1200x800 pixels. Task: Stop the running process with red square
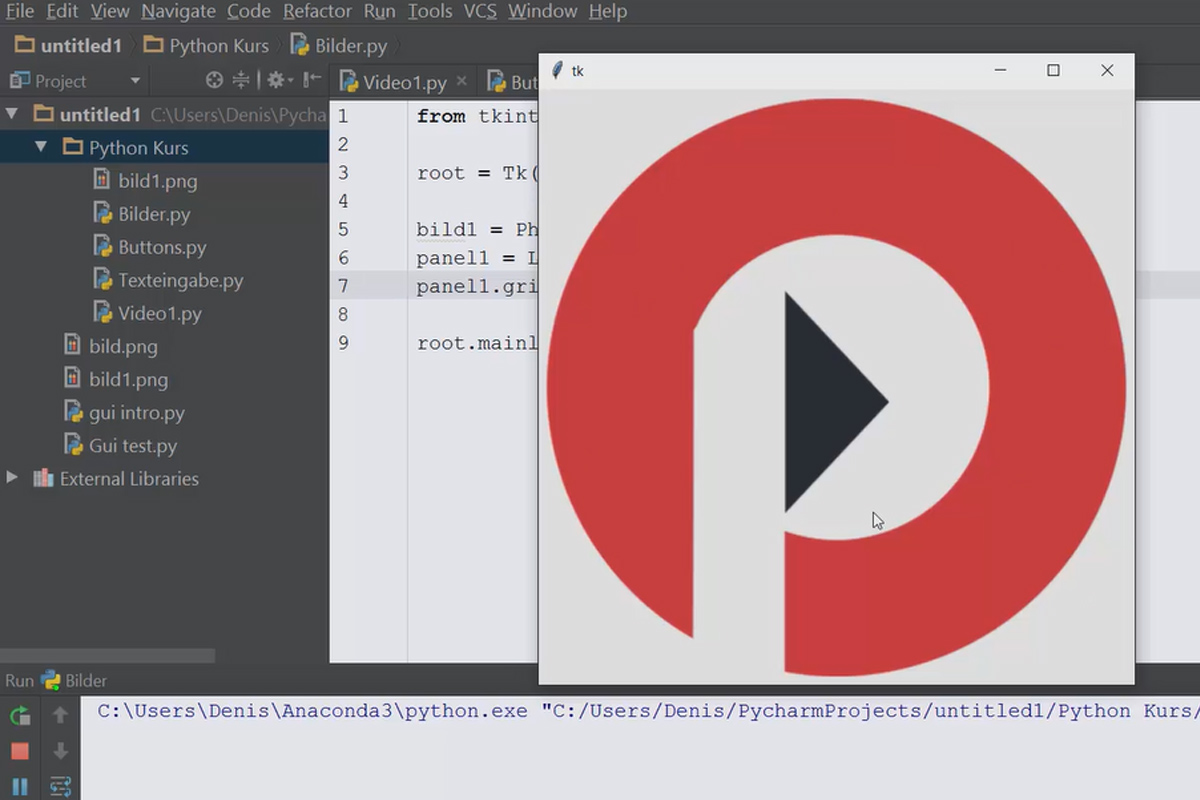[x=20, y=751]
